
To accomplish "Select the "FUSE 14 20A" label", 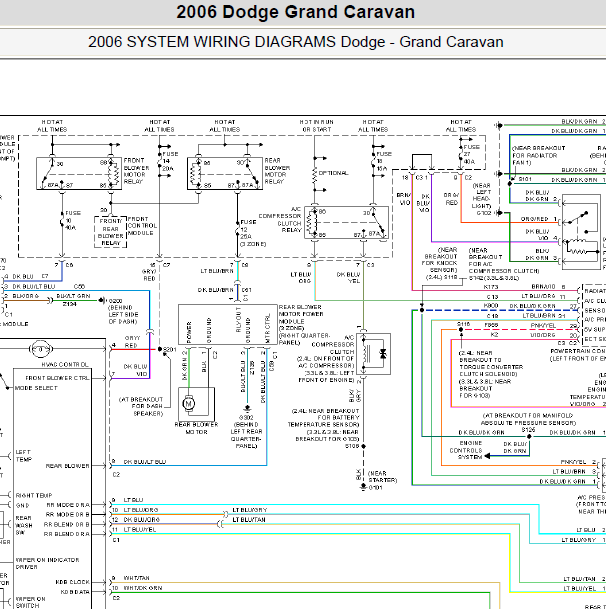I will [x=170, y=161].
